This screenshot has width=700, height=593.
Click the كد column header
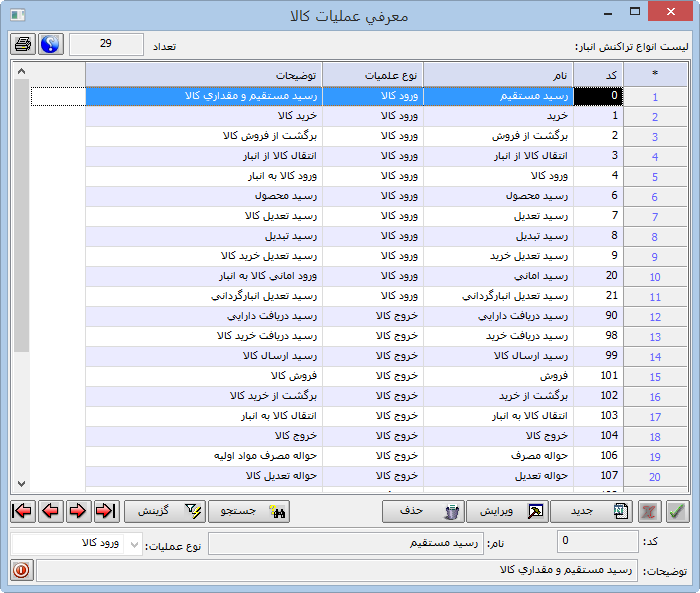point(598,75)
